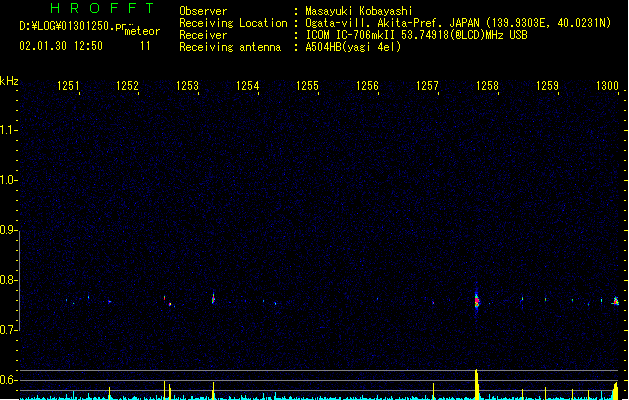Click the 0.8 kHz frequency tick label

pyautogui.click(x=8, y=280)
